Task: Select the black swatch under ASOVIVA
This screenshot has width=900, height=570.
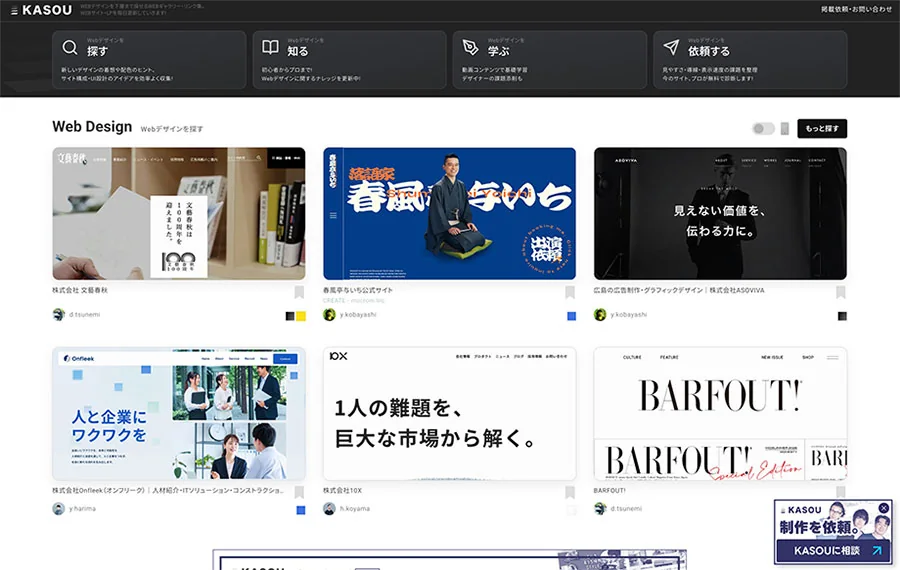Action: point(842,316)
